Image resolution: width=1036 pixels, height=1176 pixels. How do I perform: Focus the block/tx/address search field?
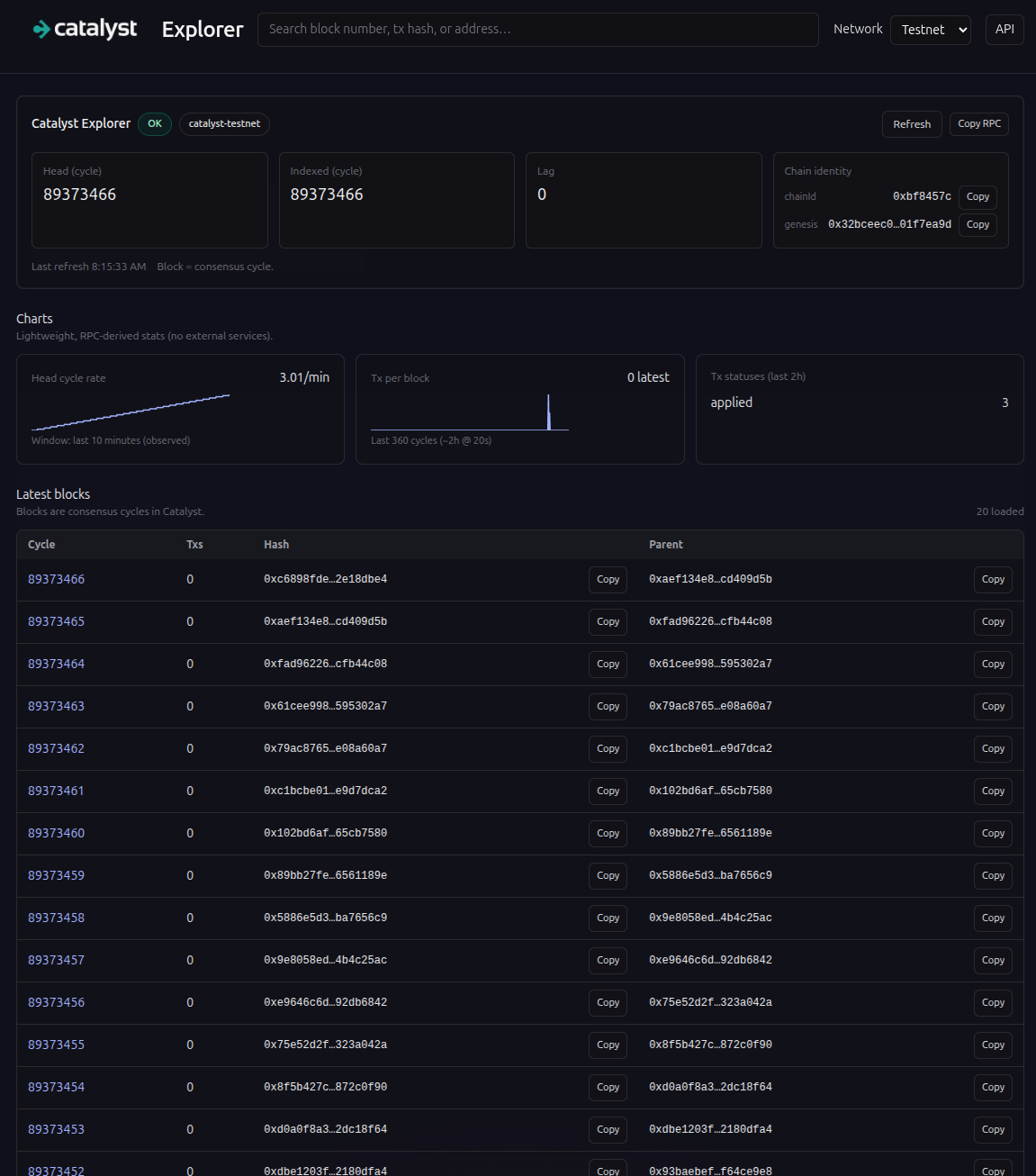[x=538, y=30]
